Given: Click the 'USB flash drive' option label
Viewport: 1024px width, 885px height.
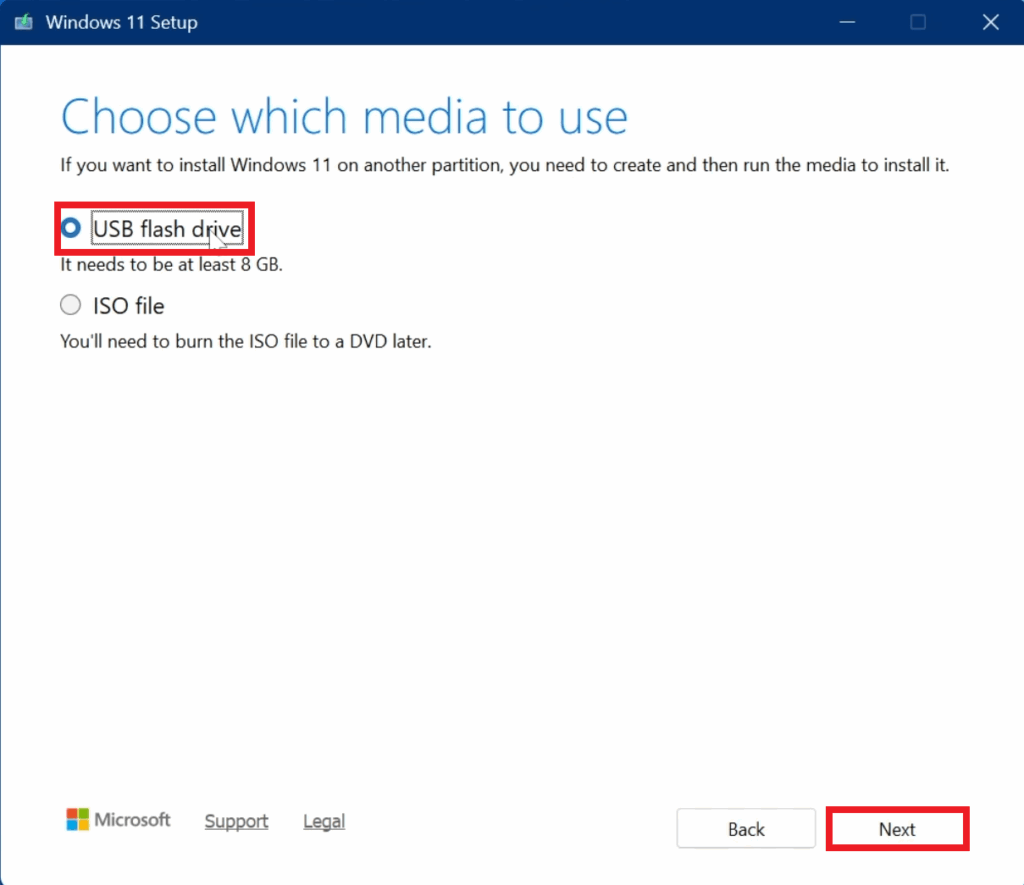Looking at the screenshot, I should point(166,229).
